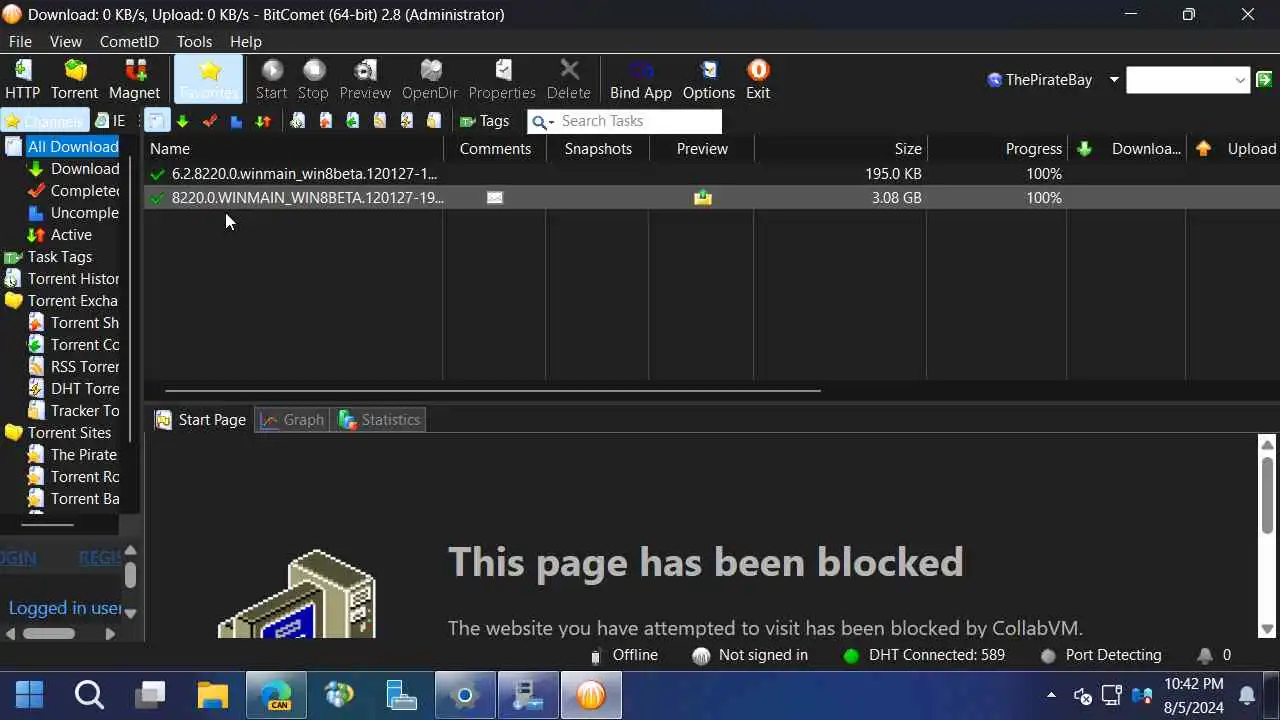Click the green search go button
Viewport: 1280px width, 720px height.
pos(1264,80)
